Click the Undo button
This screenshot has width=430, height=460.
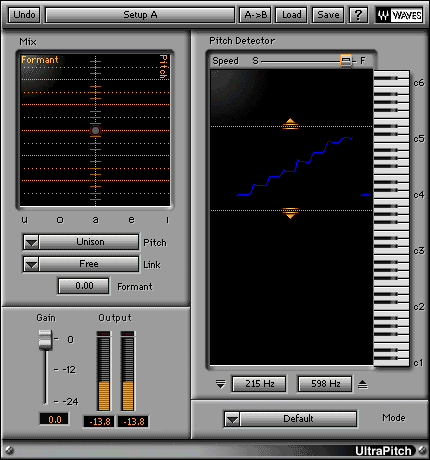coord(24,15)
